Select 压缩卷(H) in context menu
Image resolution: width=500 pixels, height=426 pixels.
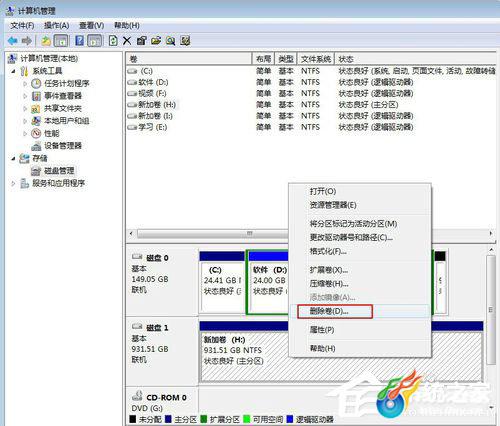click(x=329, y=283)
